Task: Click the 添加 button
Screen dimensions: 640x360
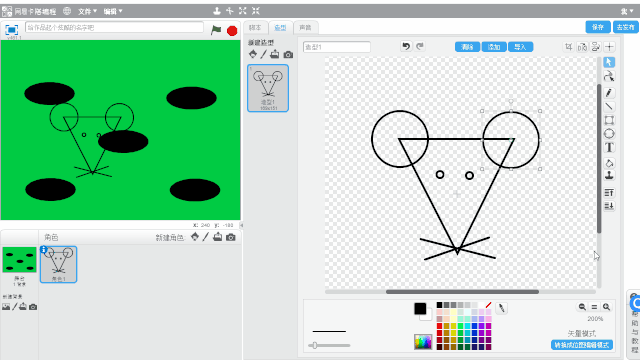Action: pos(494,47)
